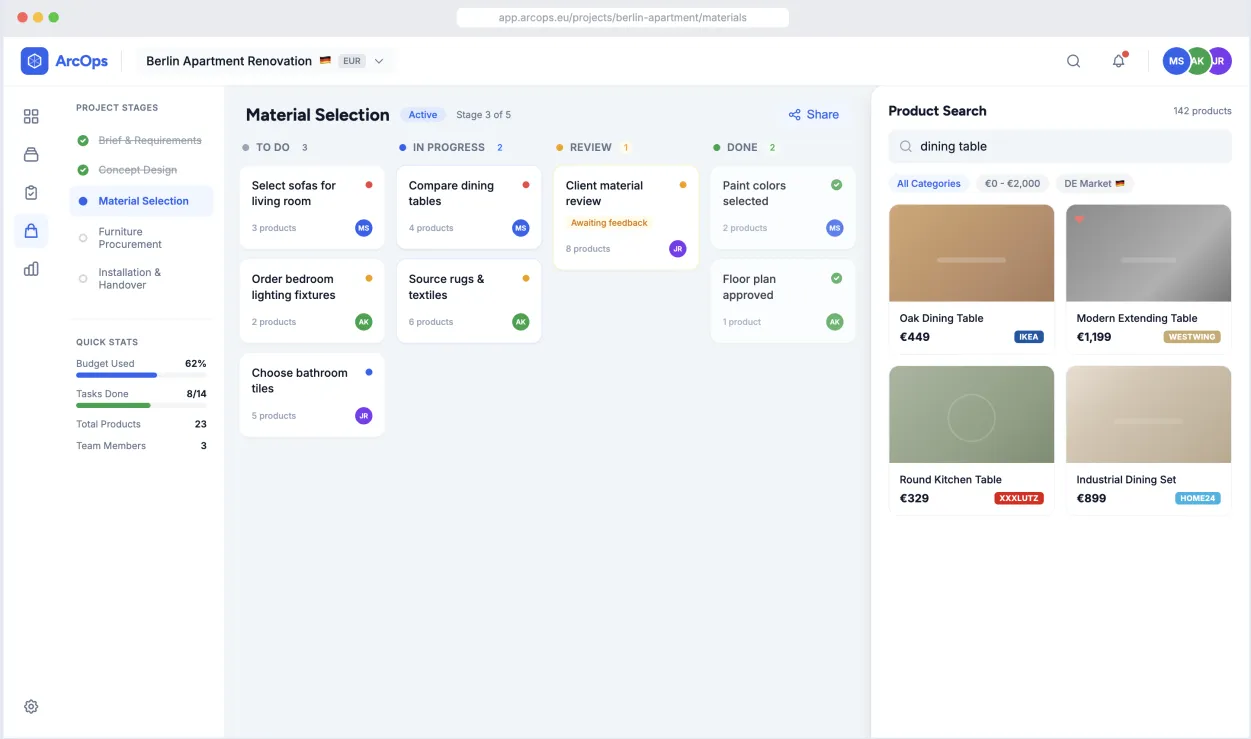This screenshot has width=1251, height=739.
Task: Click the bar chart analytics sidebar icon
Action: pyautogui.click(x=31, y=269)
